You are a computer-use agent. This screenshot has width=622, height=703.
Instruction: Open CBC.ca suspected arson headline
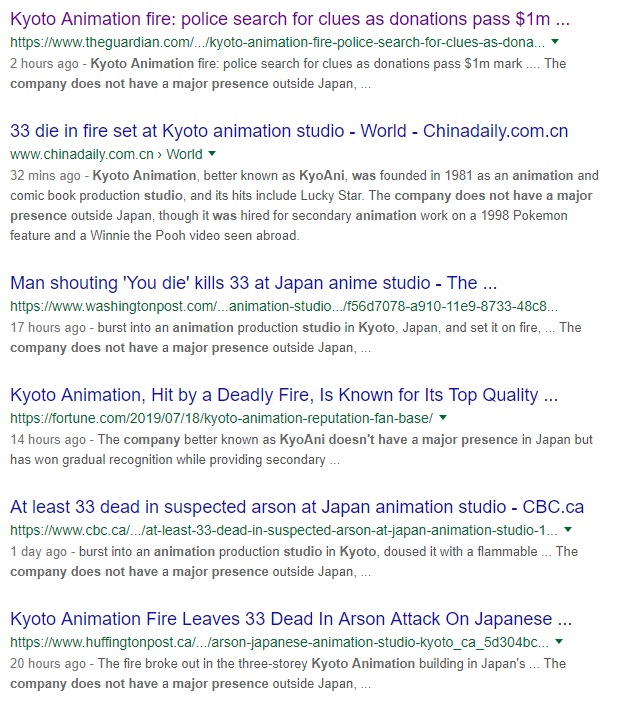pyautogui.click(x=297, y=507)
